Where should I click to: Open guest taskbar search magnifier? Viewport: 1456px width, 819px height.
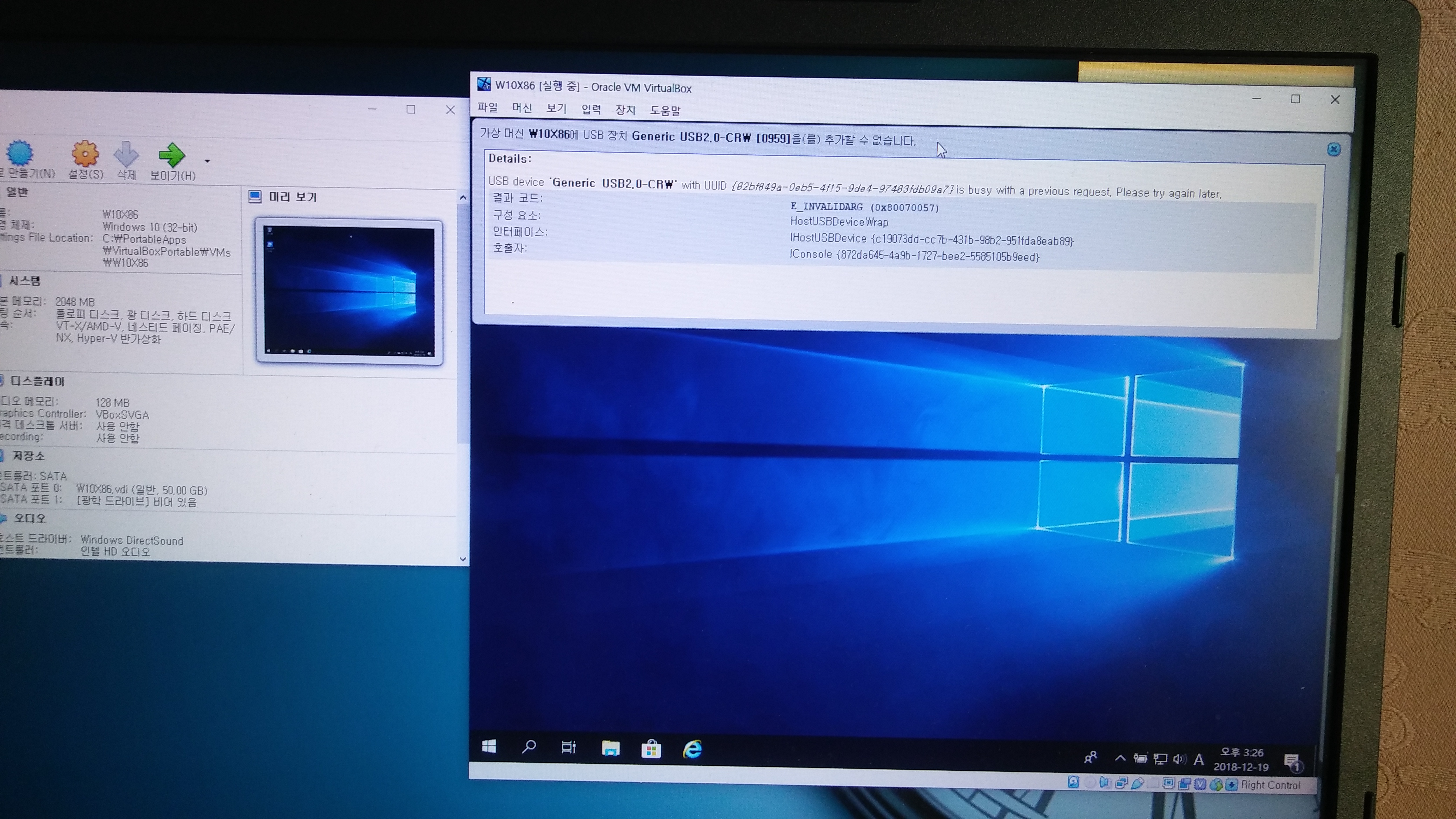(x=529, y=747)
